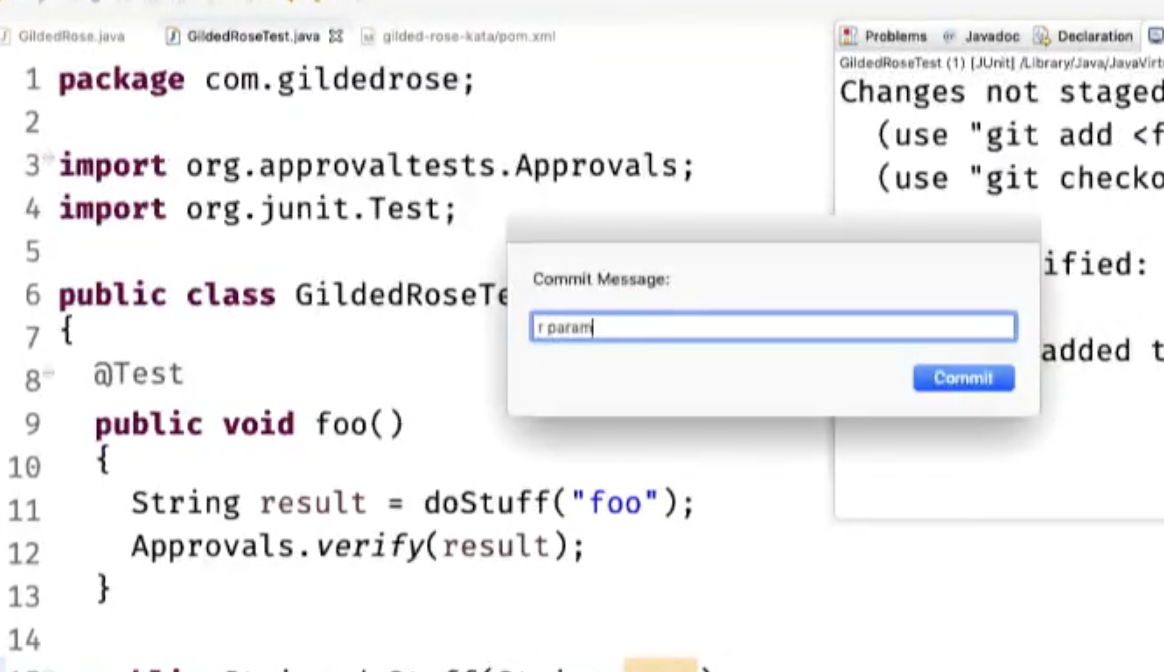
Task: Open the gilded-rose-kata/pom.xml editor tab
Action: pyautogui.click(x=468, y=36)
